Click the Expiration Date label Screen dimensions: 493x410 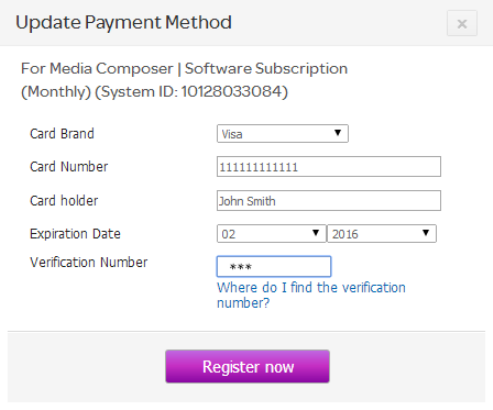point(75,234)
